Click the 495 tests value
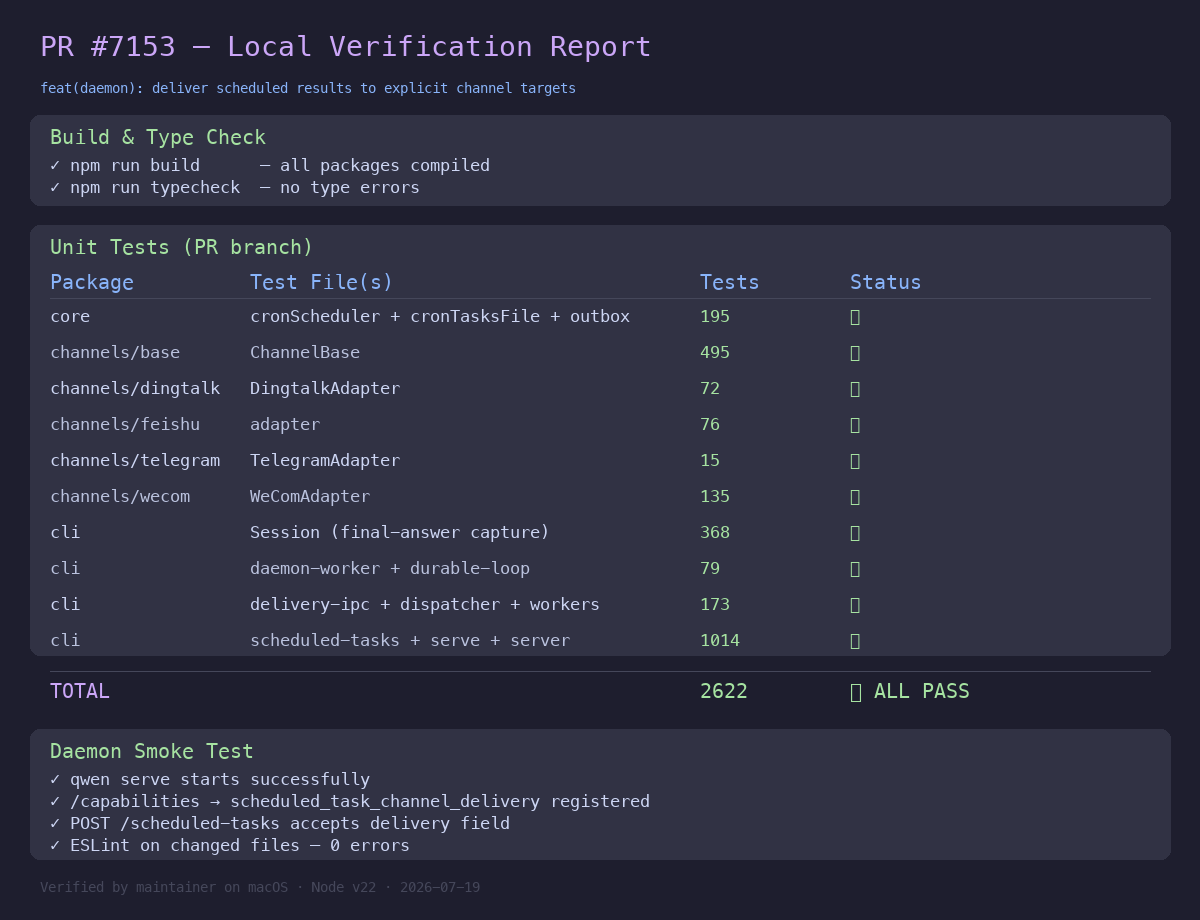Image resolution: width=1200 pixels, height=920 pixels. (715, 352)
